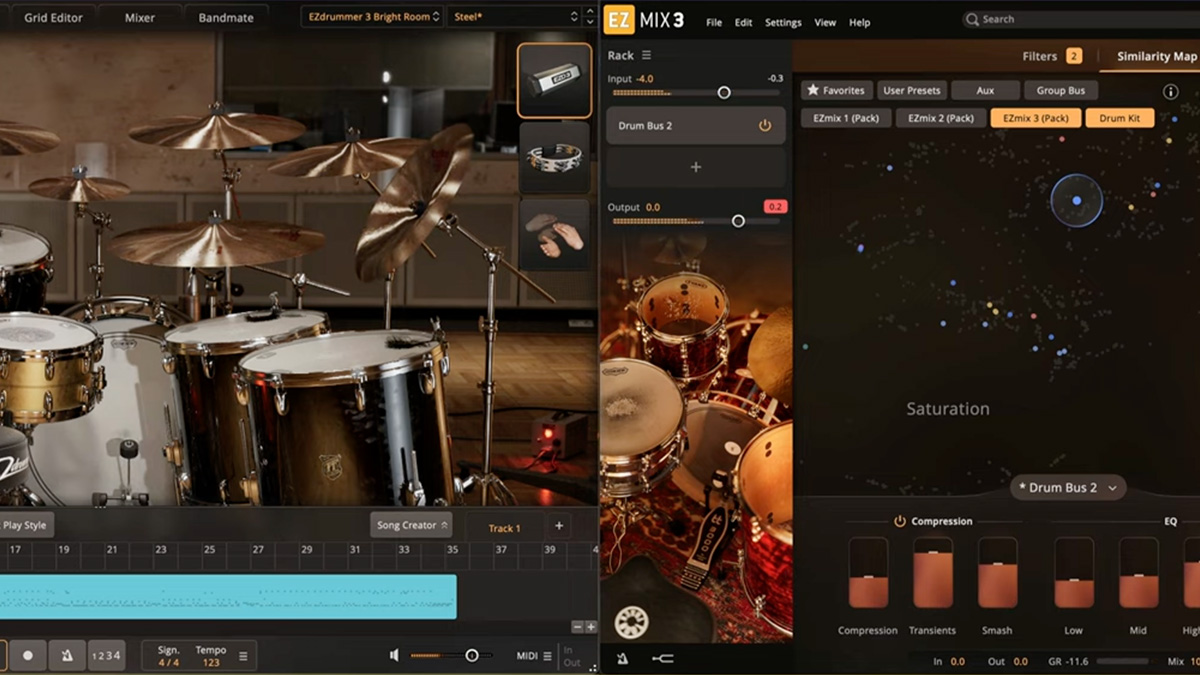Viewport: 1200px width, 675px height.
Task: Toggle the EZmix 1 (Pack) filter
Action: (846, 118)
